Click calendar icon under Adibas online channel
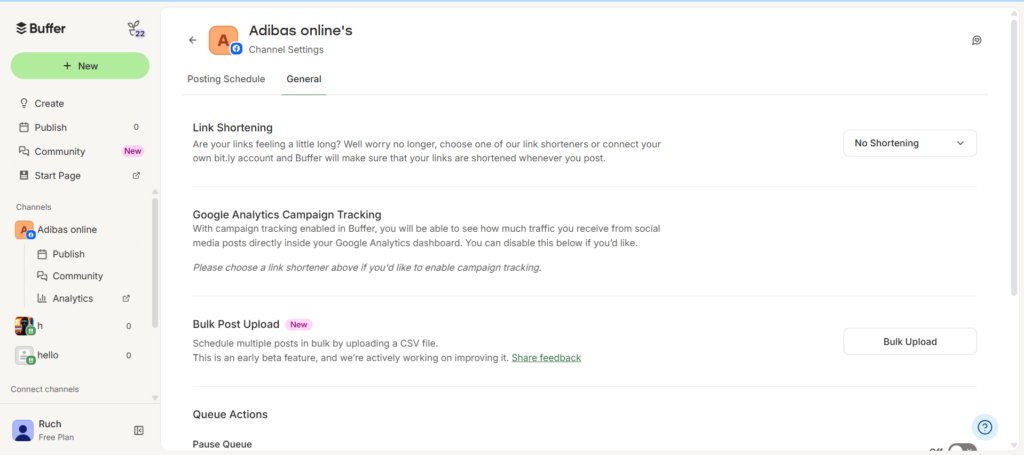The width and height of the screenshot is (1024, 455). [42, 254]
